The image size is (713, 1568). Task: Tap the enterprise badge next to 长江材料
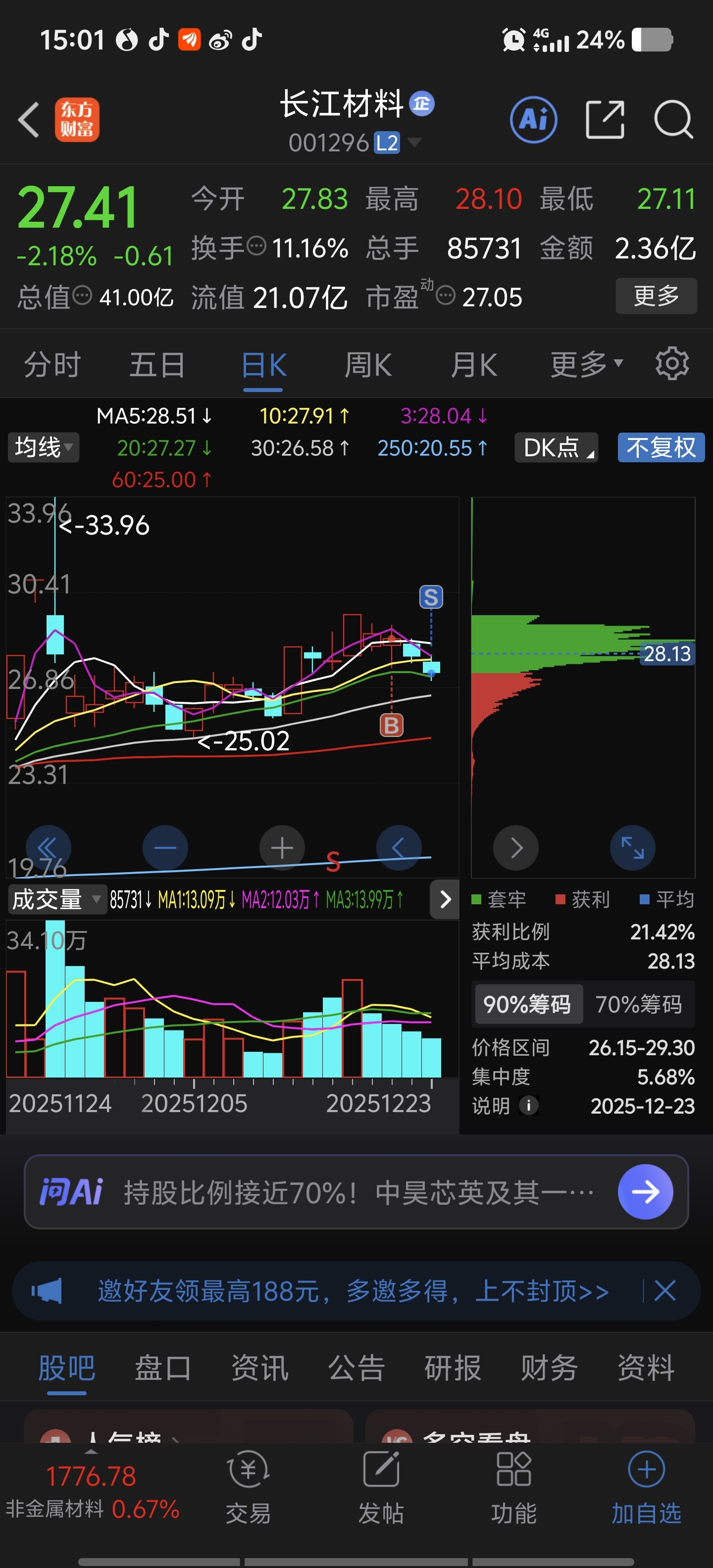point(421,103)
